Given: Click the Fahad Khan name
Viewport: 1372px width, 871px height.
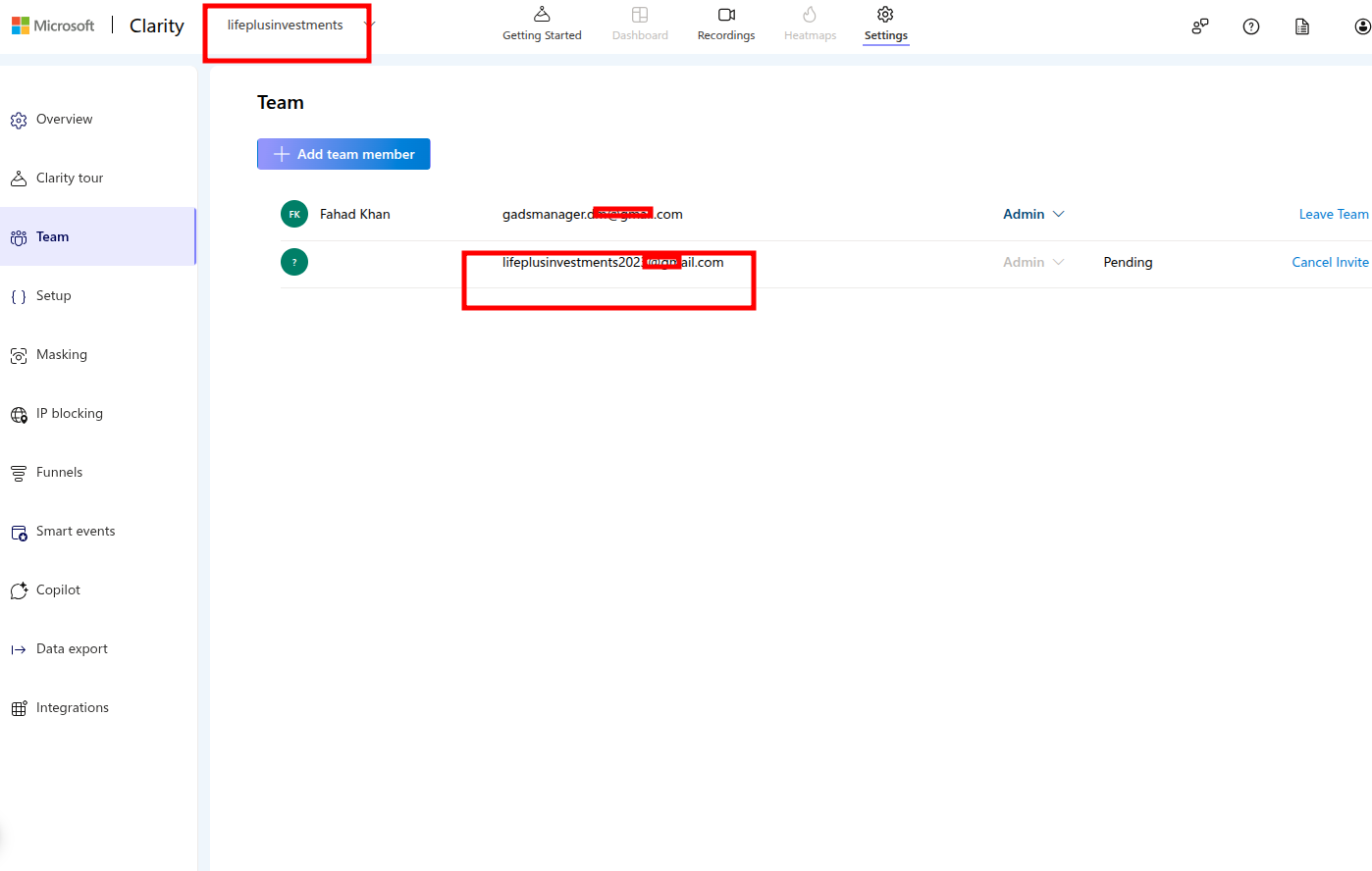Looking at the screenshot, I should click(x=355, y=214).
